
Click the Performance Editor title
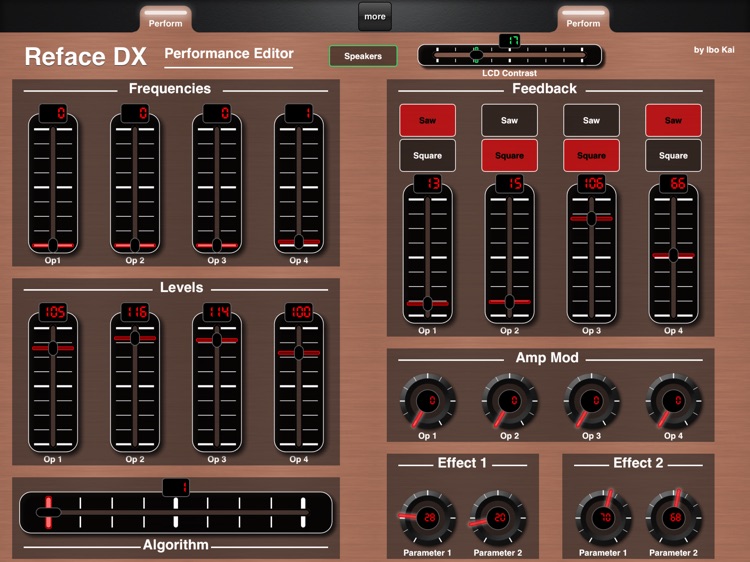(x=229, y=54)
